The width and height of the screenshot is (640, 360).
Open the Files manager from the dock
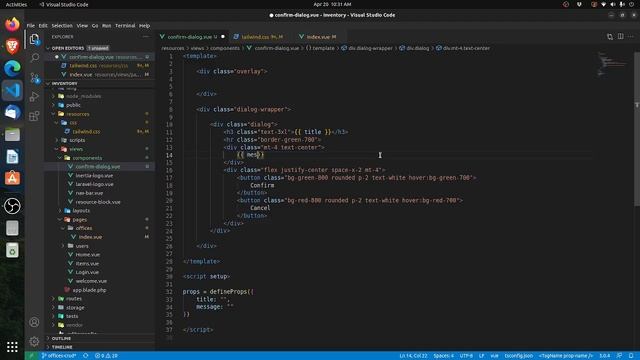[12, 134]
